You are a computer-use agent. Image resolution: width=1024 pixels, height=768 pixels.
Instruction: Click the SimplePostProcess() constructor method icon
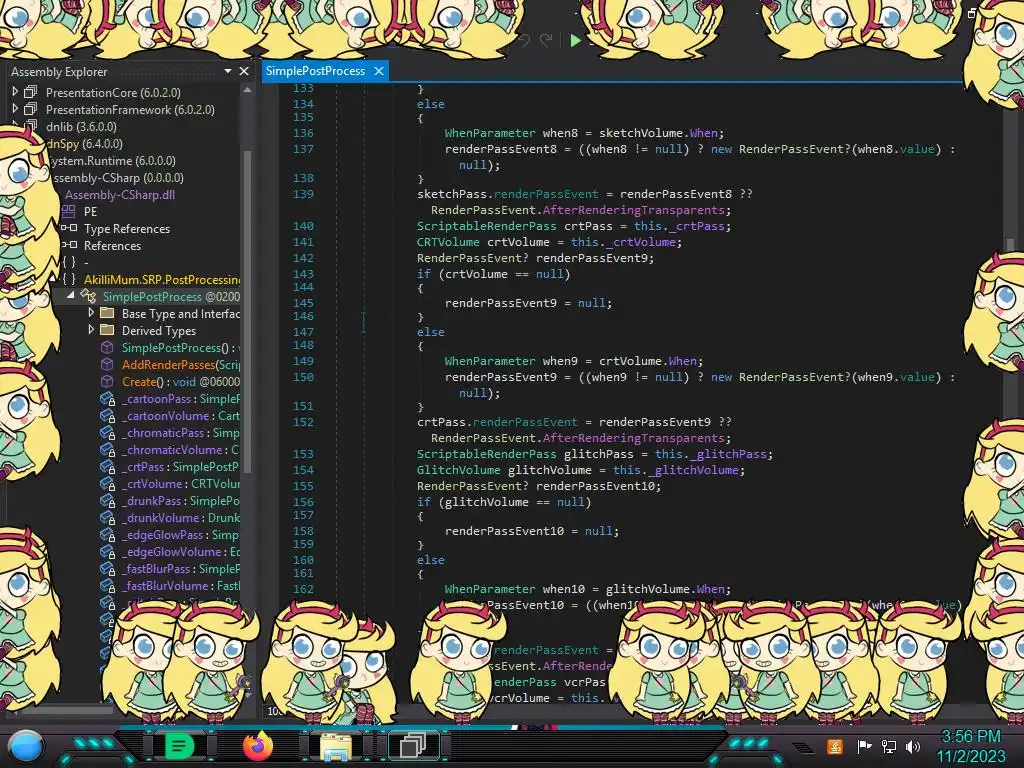coord(107,347)
